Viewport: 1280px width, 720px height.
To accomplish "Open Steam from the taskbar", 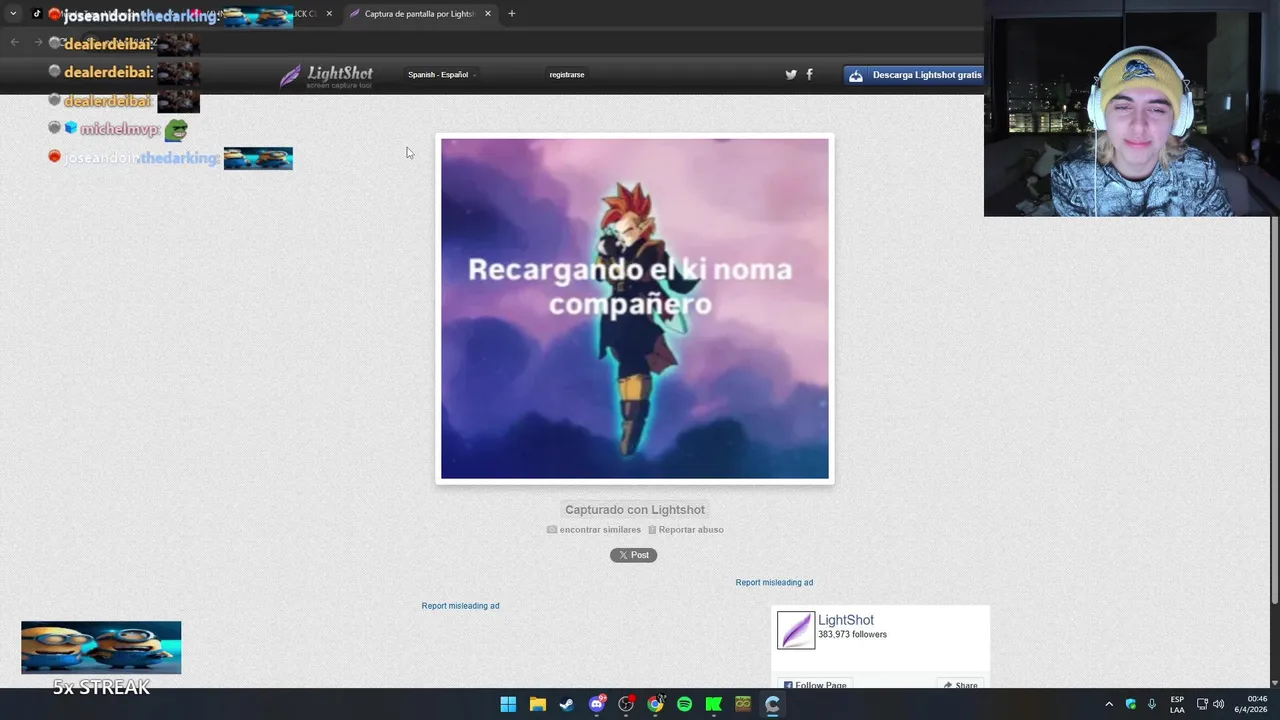I will tap(567, 704).
